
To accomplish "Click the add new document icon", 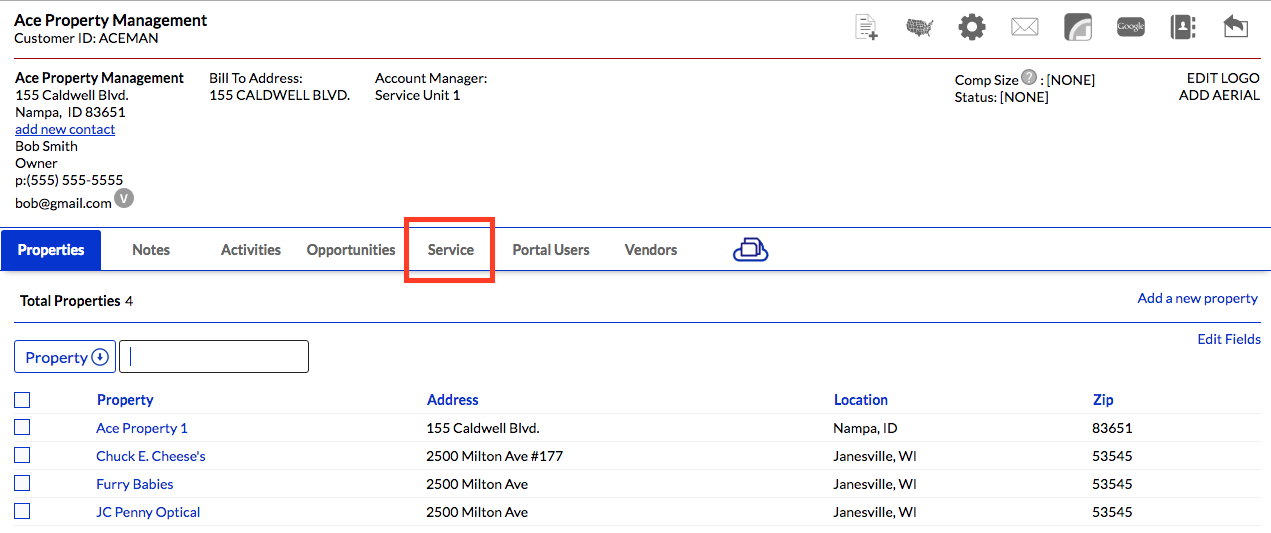I will 866,27.
